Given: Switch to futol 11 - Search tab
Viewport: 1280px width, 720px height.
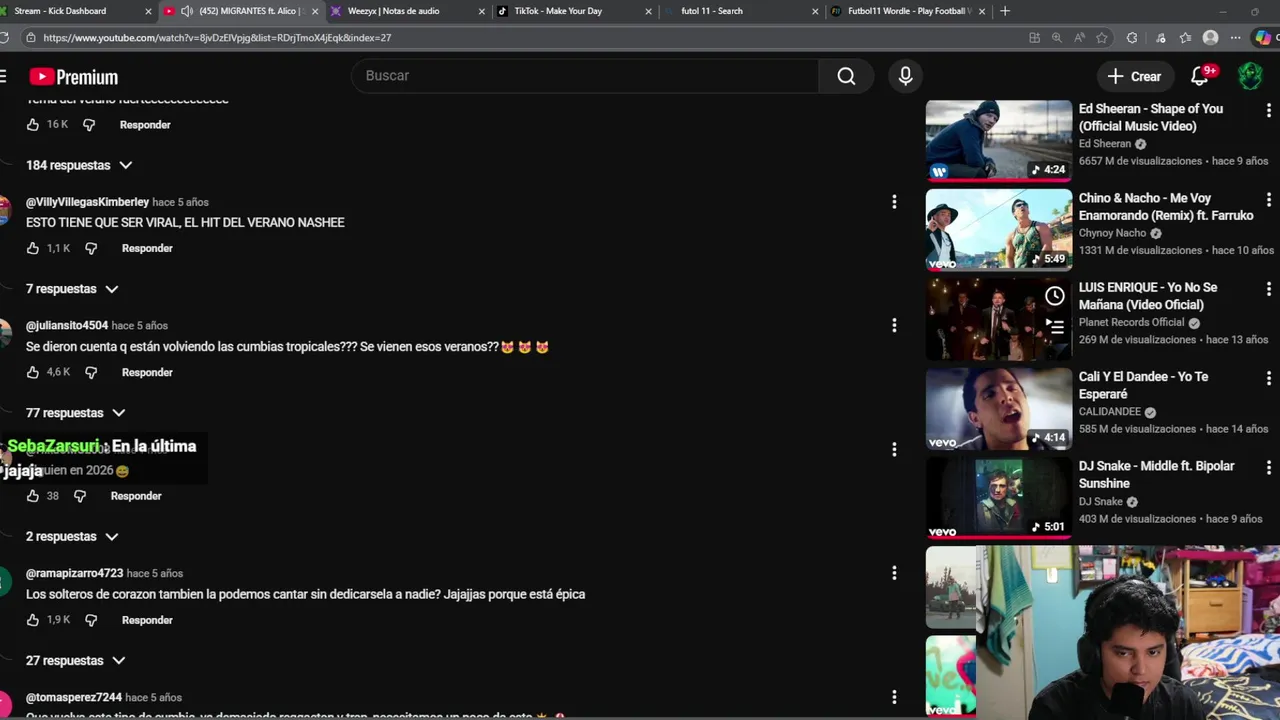Looking at the screenshot, I should click(x=740, y=11).
